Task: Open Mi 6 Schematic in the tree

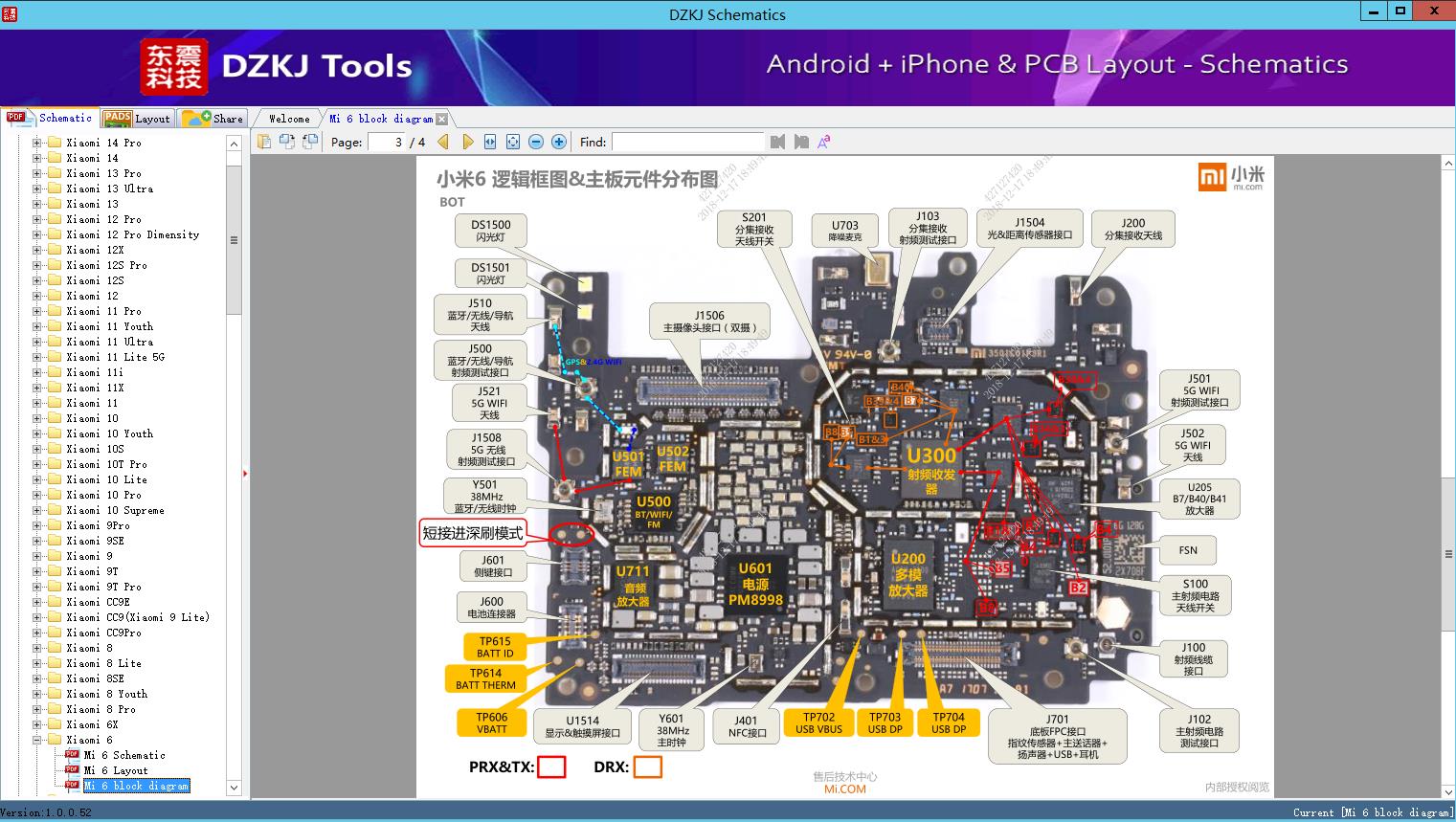Action: click(x=124, y=755)
